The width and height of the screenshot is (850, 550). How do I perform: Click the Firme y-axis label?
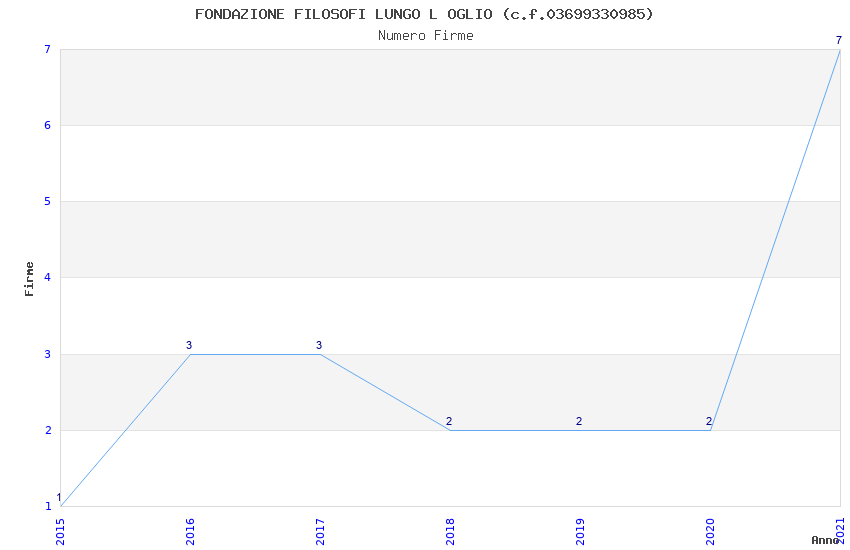click(29, 279)
